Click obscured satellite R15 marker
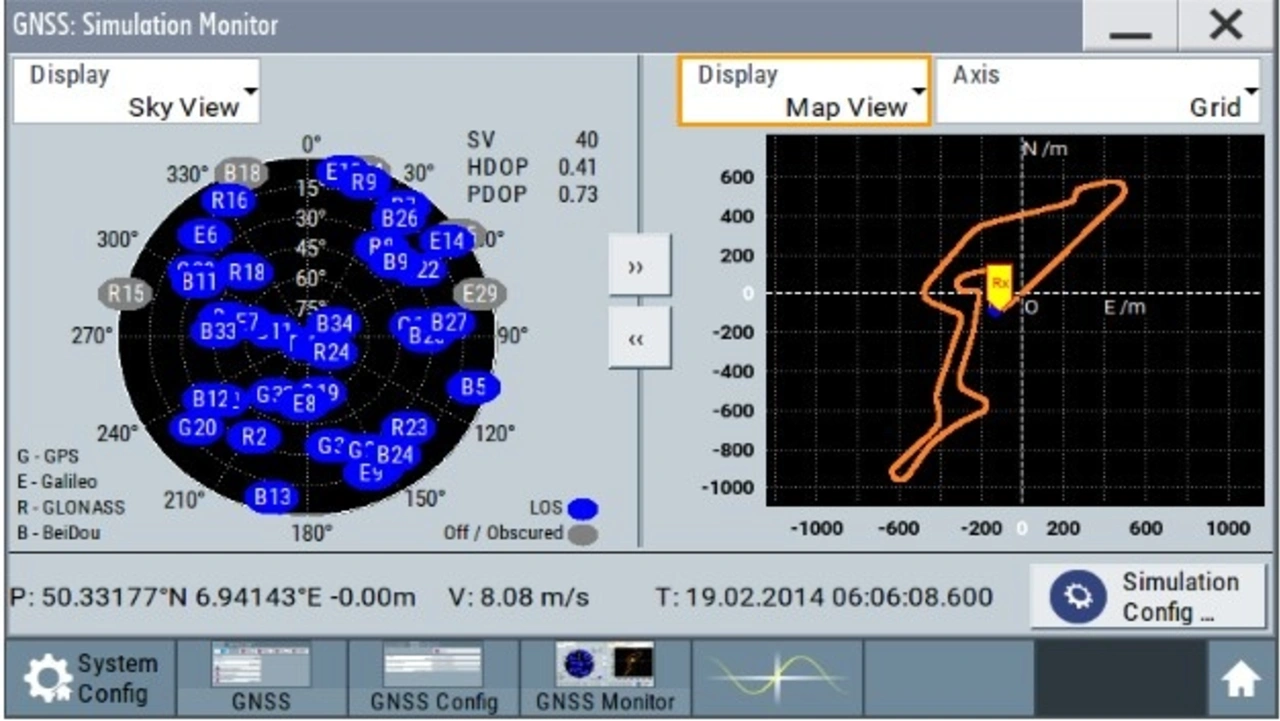Viewport: 1280px width, 721px height. (x=126, y=294)
